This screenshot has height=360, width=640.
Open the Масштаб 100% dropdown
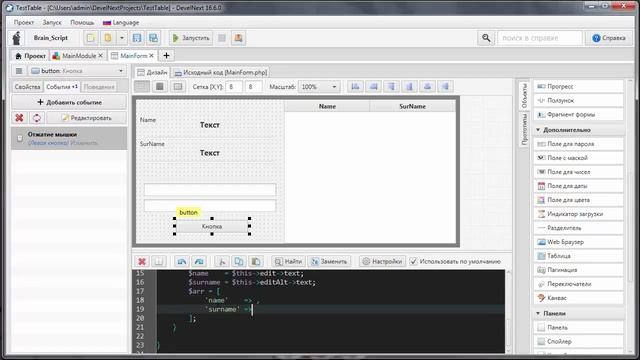319,87
